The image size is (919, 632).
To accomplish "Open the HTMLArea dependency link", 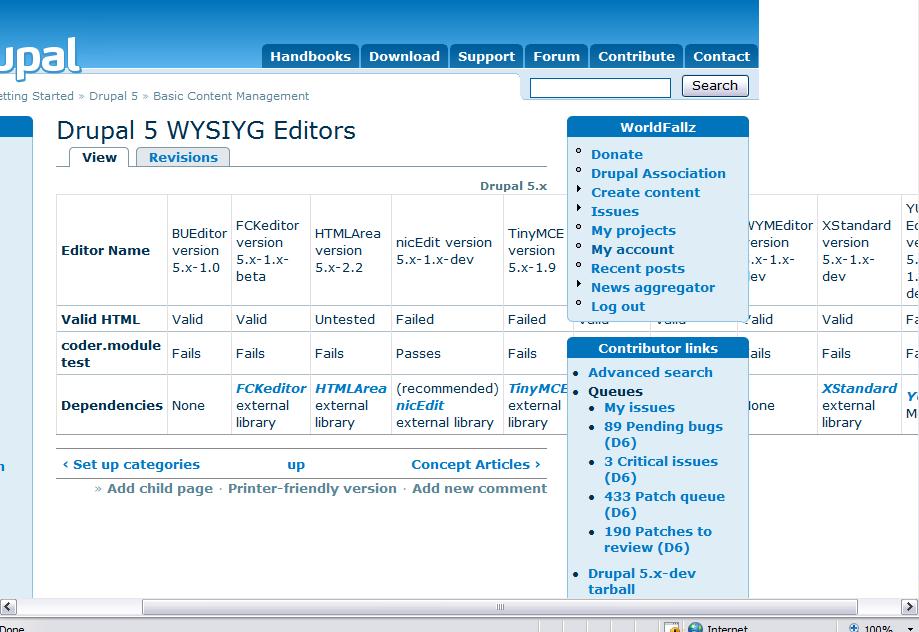I will [x=350, y=388].
